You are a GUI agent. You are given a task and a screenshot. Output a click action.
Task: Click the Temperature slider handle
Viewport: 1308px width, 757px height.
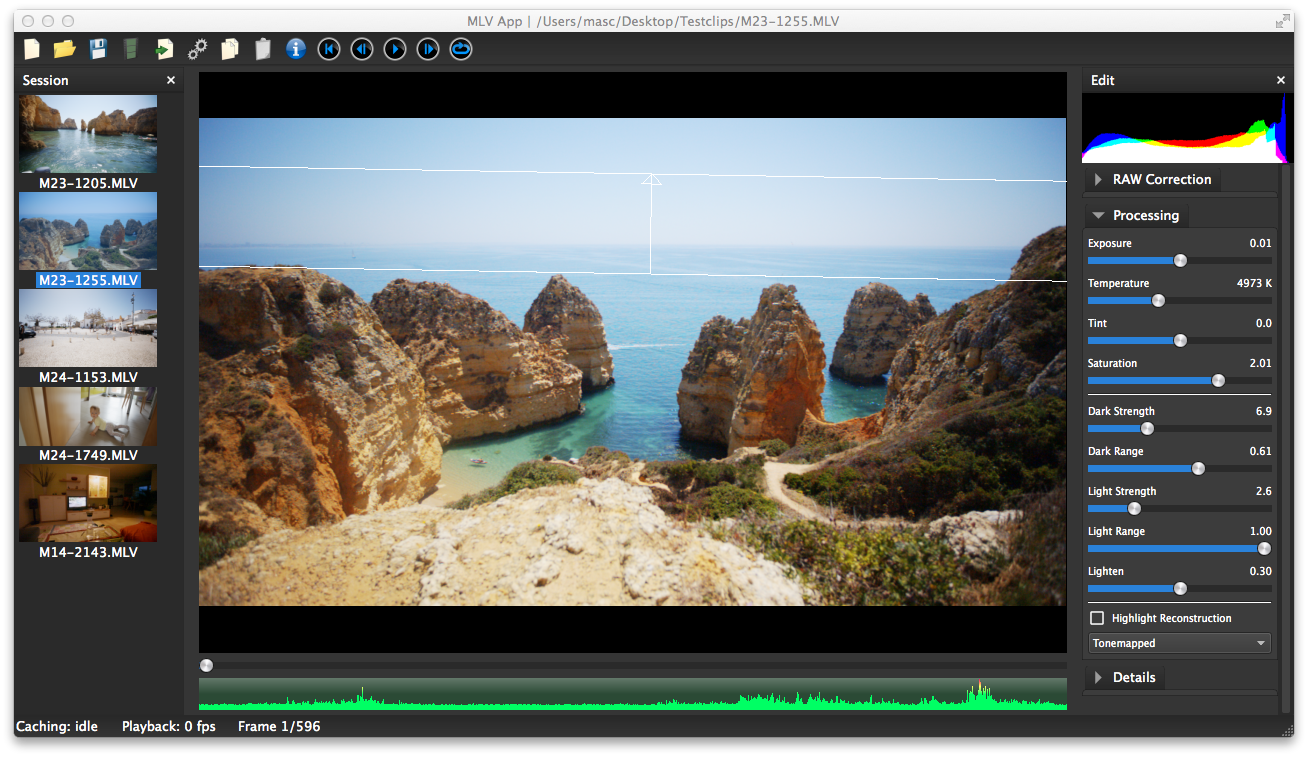click(x=1158, y=300)
